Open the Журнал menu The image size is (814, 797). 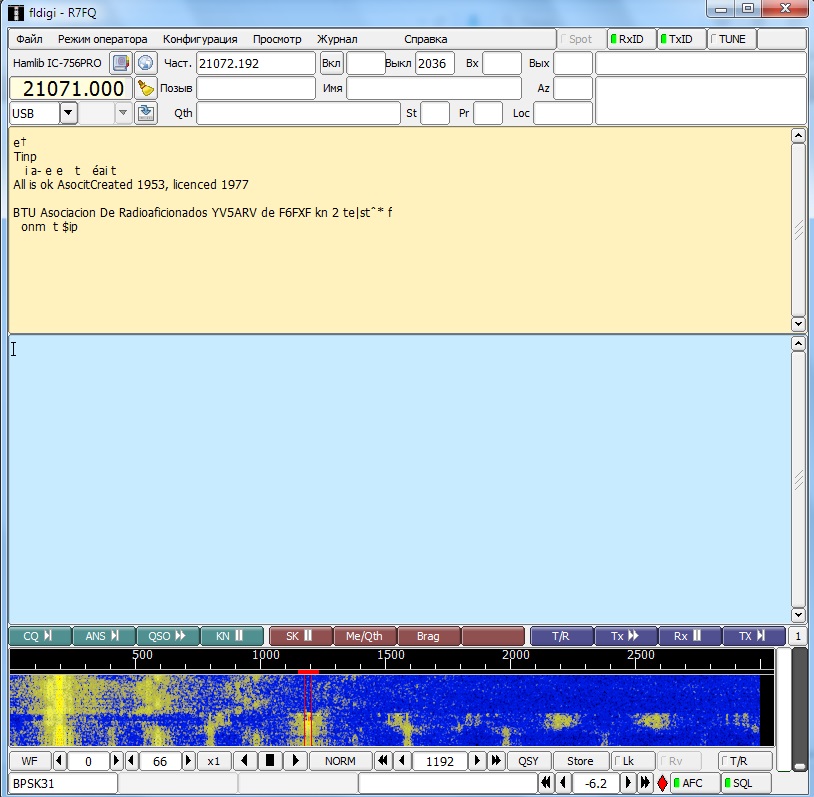coord(337,39)
